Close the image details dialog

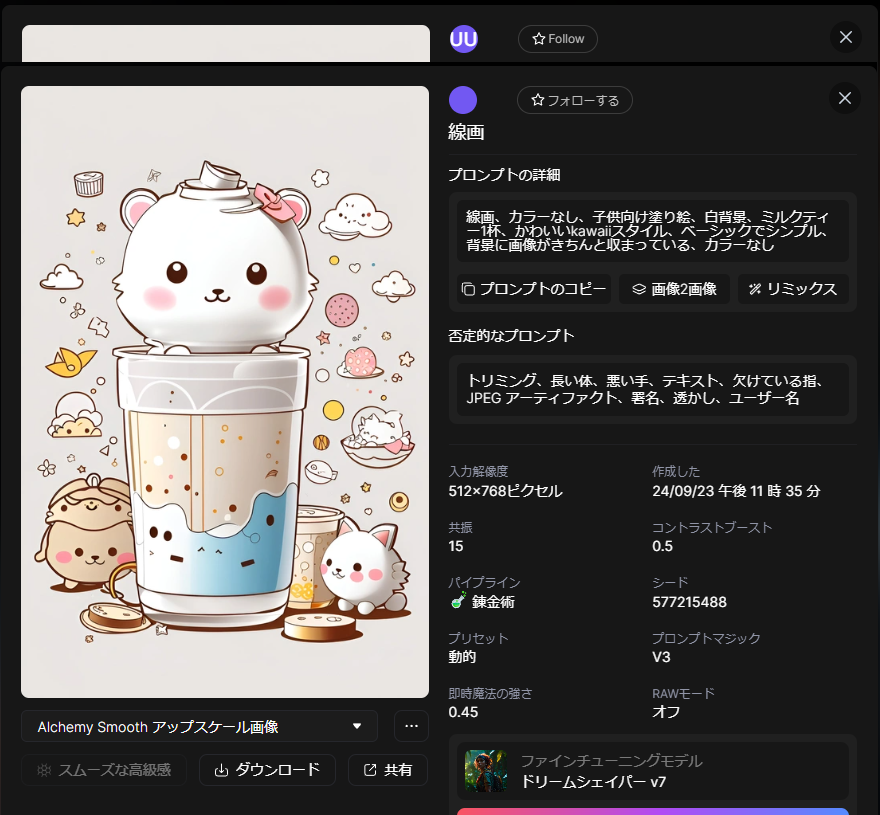[844, 98]
